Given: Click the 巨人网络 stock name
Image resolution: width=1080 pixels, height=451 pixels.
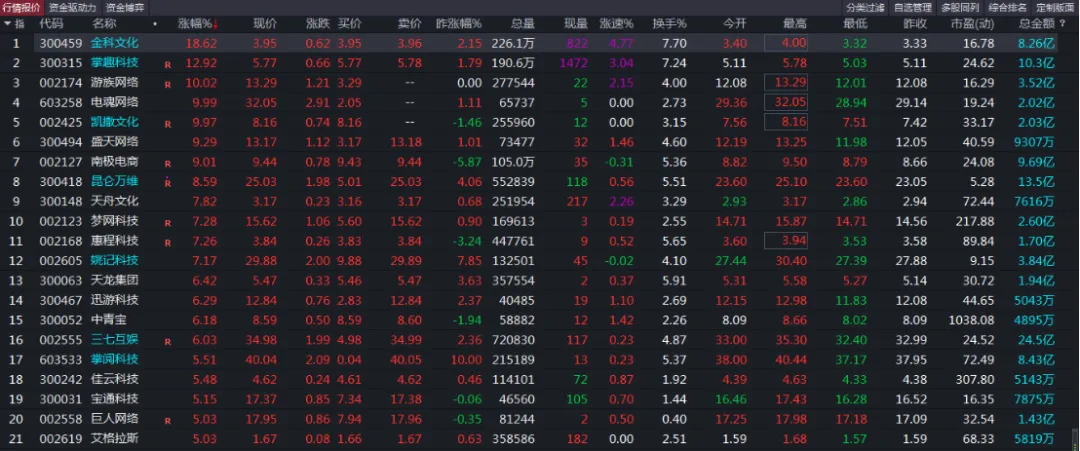Looking at the screenshot, I should click(x=114, y=419).
